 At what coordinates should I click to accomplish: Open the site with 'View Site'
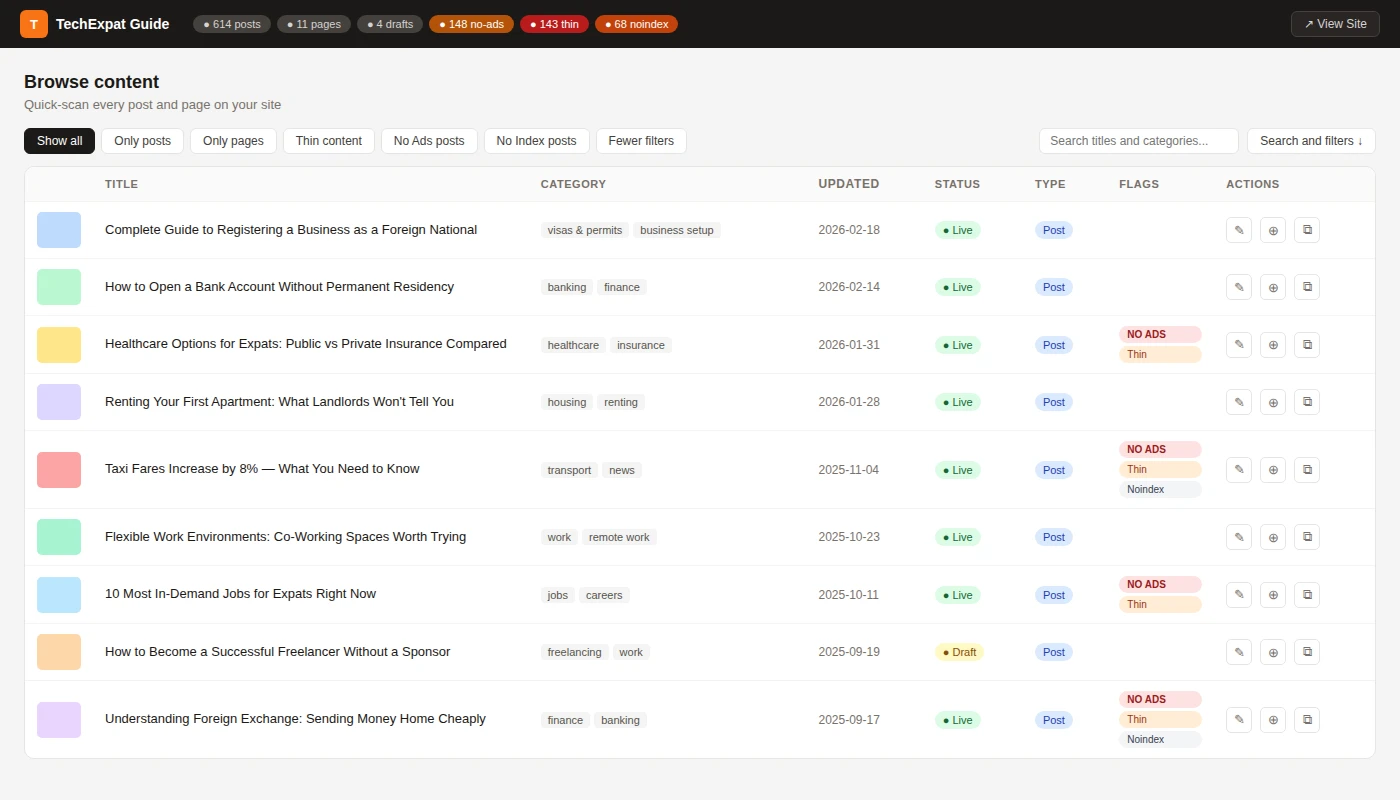point(1335,23)
